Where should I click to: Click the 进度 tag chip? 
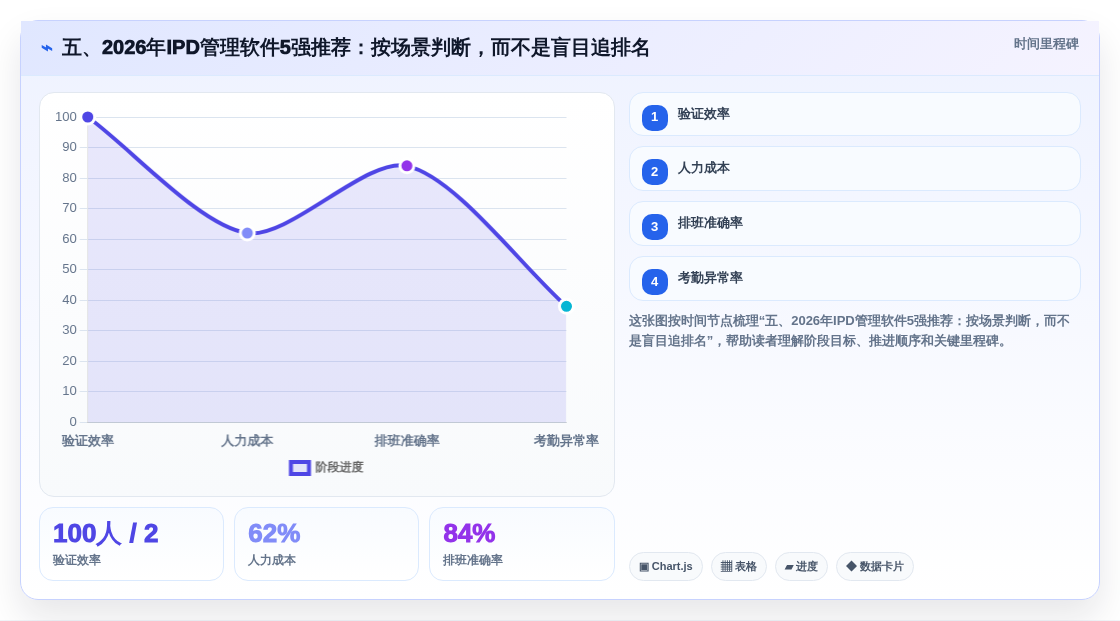click(x=801, y=567)
